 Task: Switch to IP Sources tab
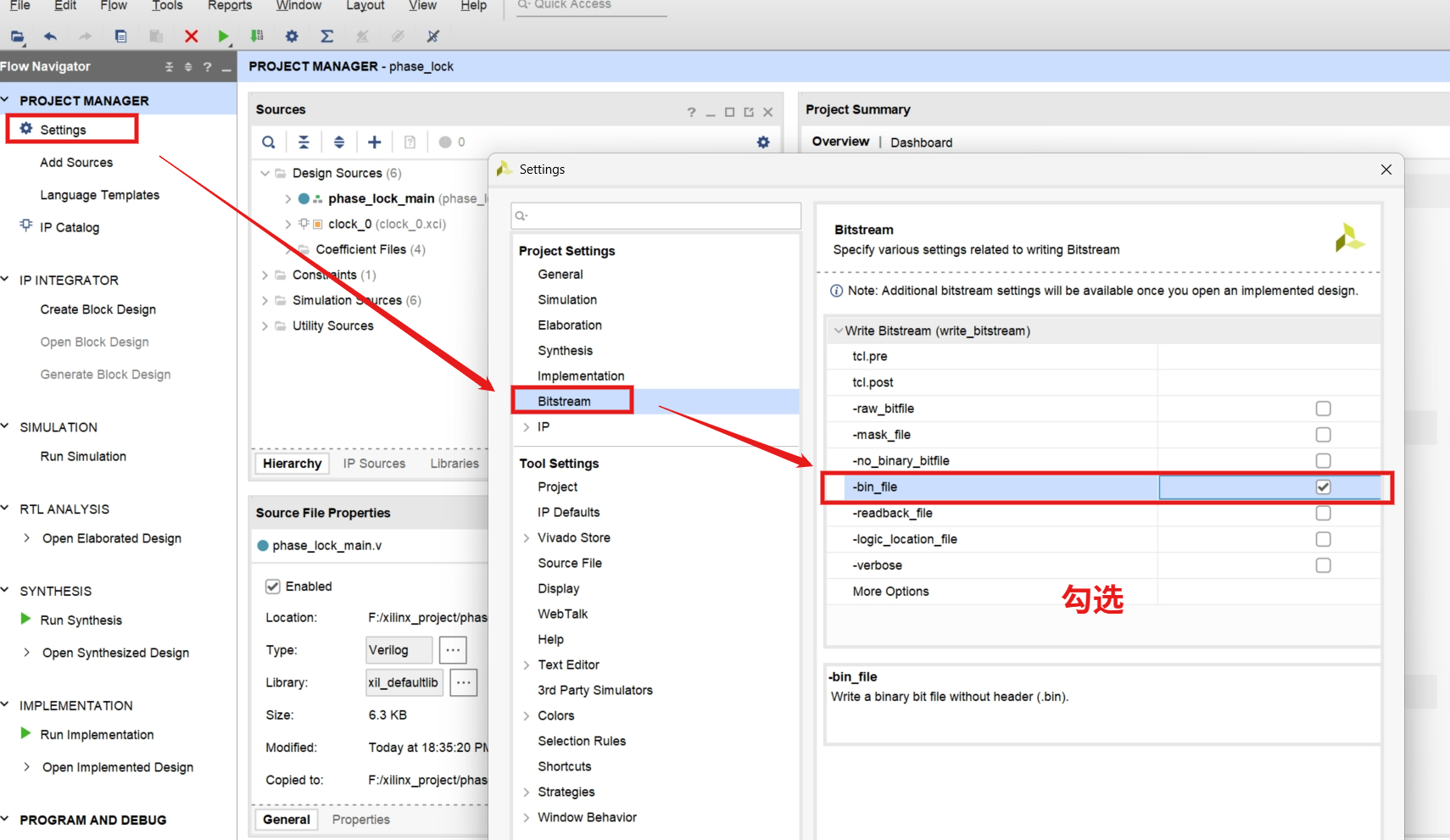pos(374,464)
